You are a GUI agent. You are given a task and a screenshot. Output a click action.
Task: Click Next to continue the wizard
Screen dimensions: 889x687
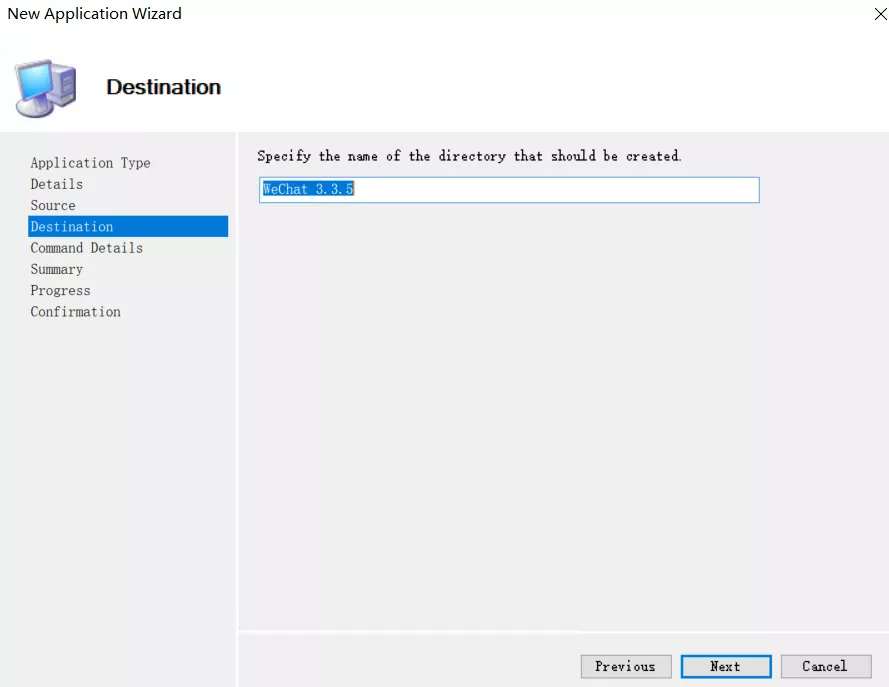click(x=725, y=666)
